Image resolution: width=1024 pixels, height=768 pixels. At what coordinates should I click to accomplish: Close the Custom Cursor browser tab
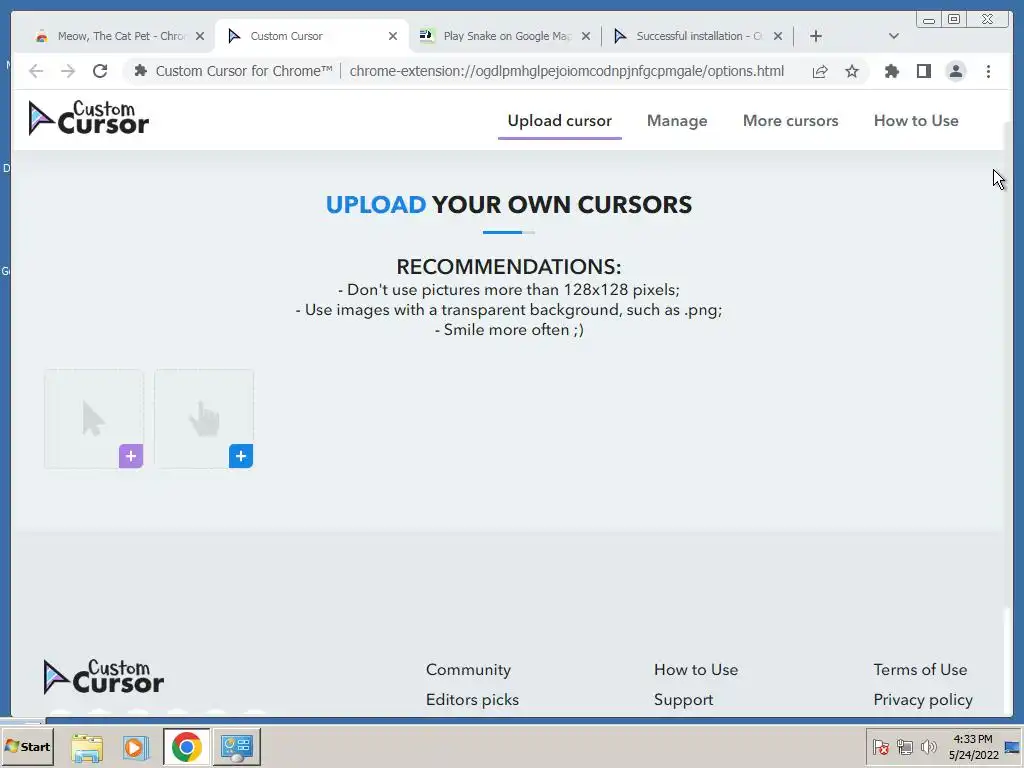(x=392, y=36)
